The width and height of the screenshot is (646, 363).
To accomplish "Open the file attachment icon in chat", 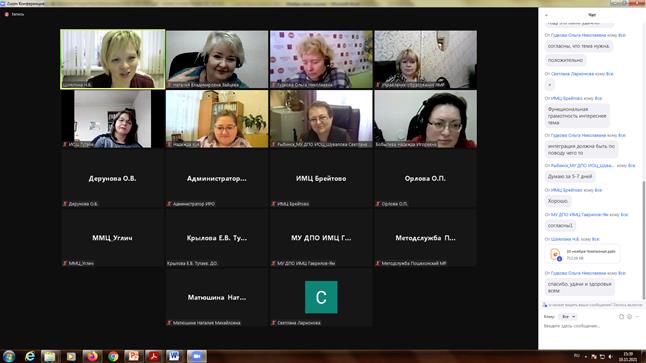I will 555,254.
